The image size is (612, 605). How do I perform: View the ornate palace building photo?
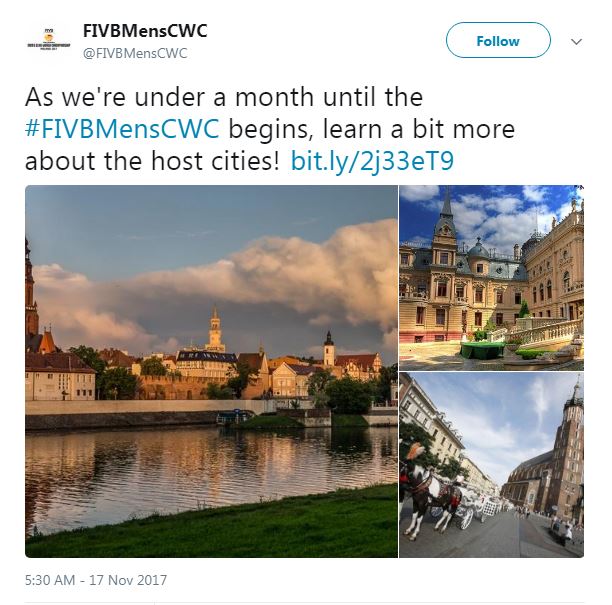[491, 278]
